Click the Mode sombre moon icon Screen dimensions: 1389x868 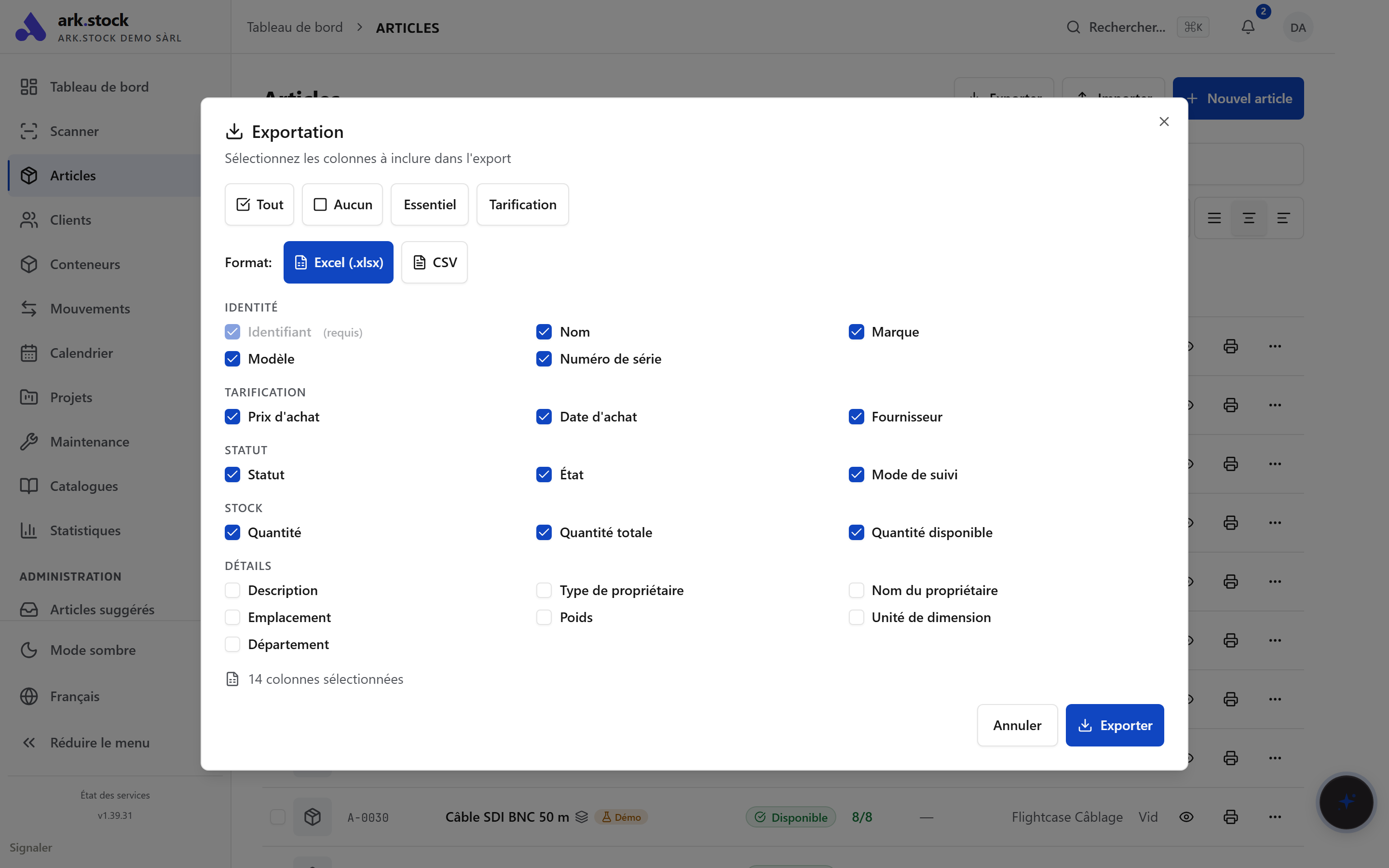pos(29,650)
